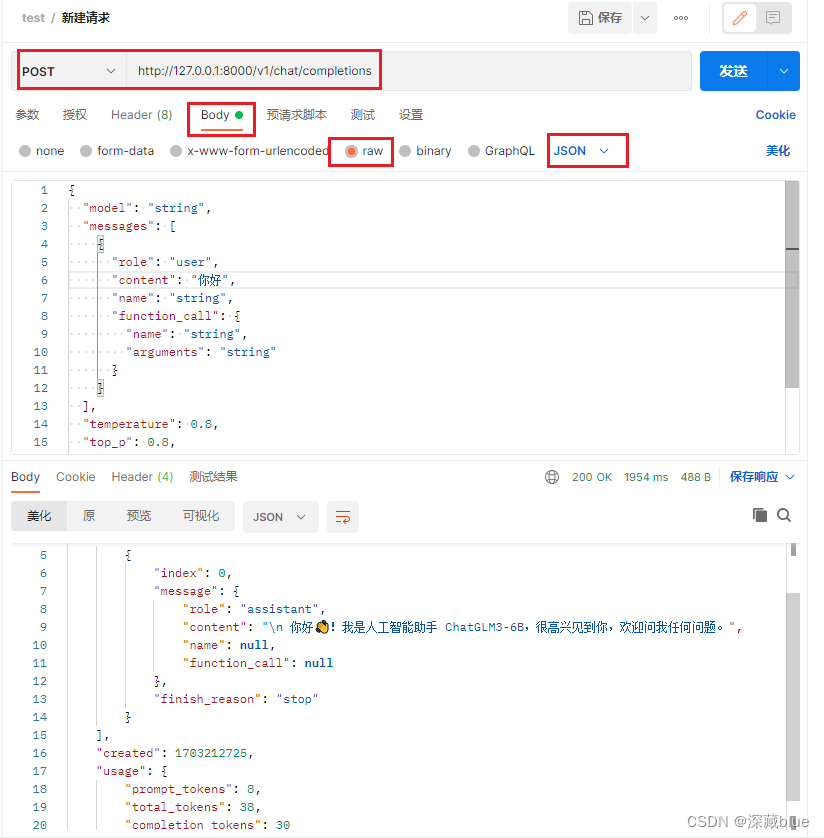This screenshot has height=838, width=824.
Task: Select the form-data radio option
Action: point(117,151)
